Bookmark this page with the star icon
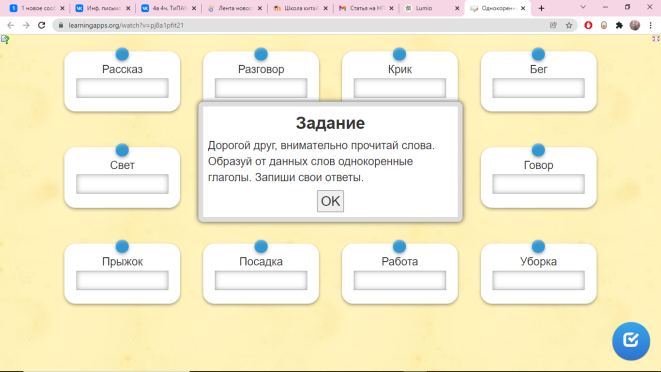Screen dimensions: 661x372 [x=569, y=25]
